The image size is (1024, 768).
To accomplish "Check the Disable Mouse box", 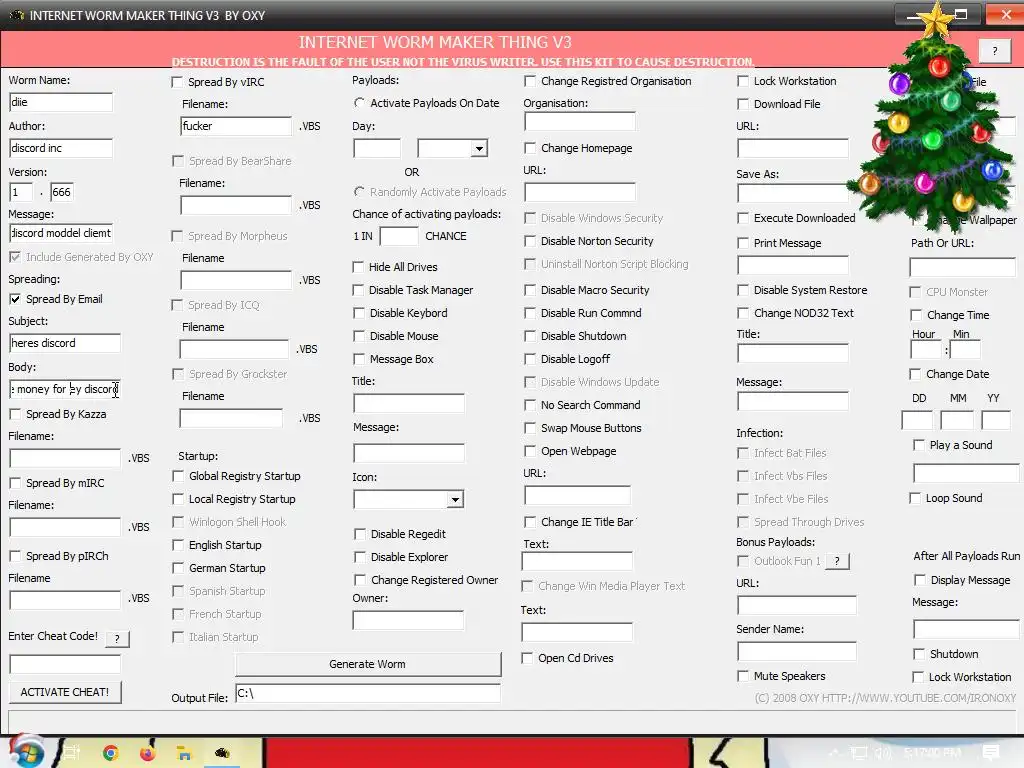I will click(359, 336).
